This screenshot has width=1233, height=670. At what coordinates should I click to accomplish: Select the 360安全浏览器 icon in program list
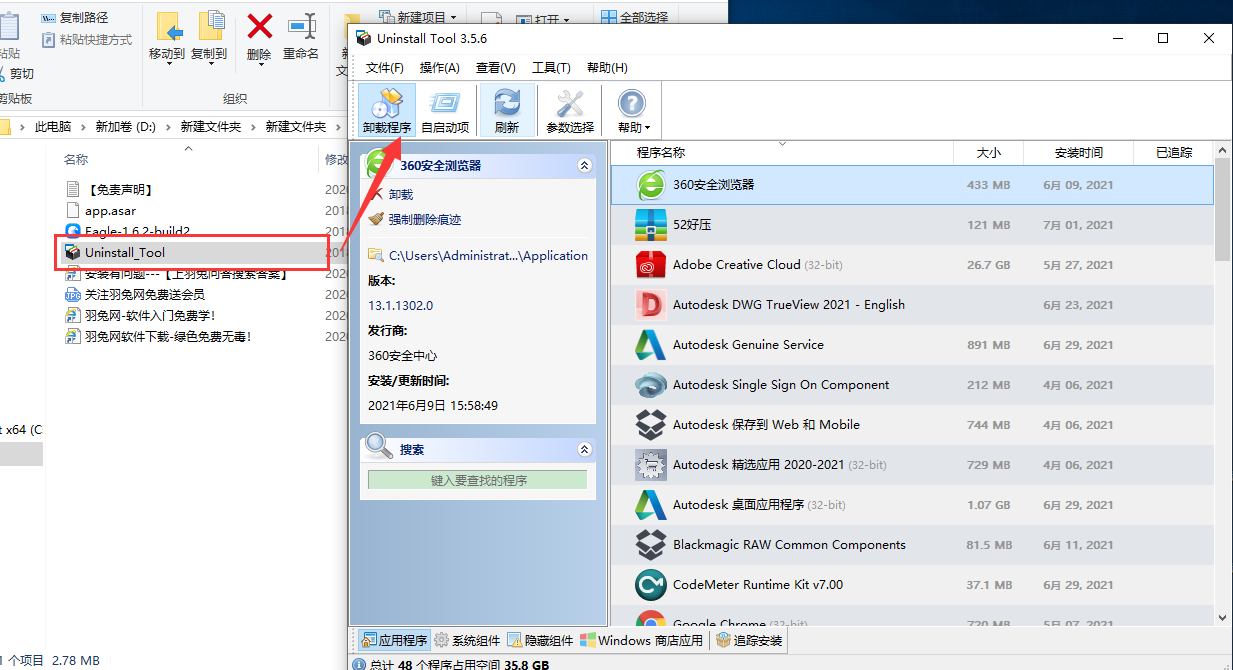[x=651, y=185]
